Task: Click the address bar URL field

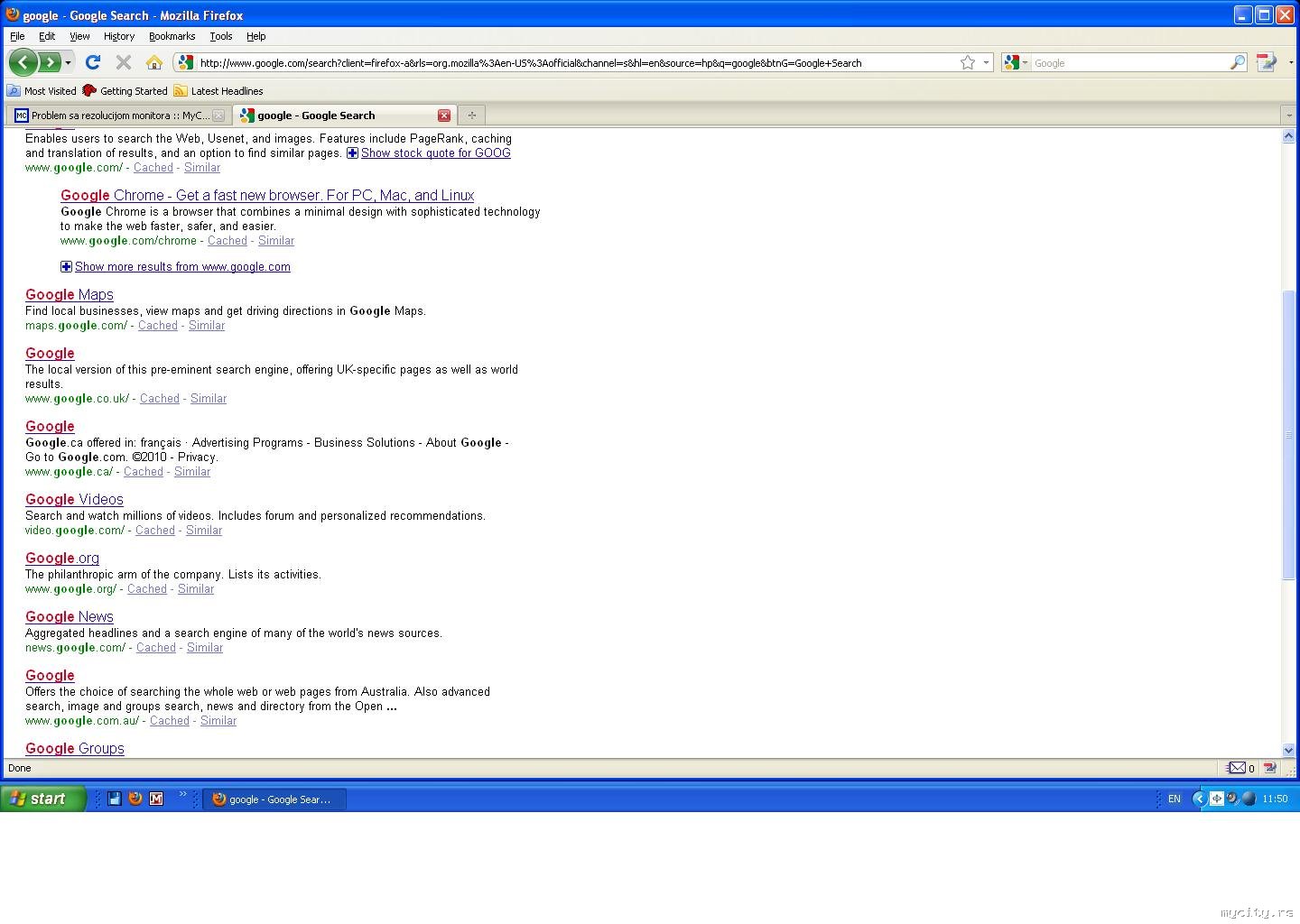Action: pyautogui.click(x=576, y=63)
